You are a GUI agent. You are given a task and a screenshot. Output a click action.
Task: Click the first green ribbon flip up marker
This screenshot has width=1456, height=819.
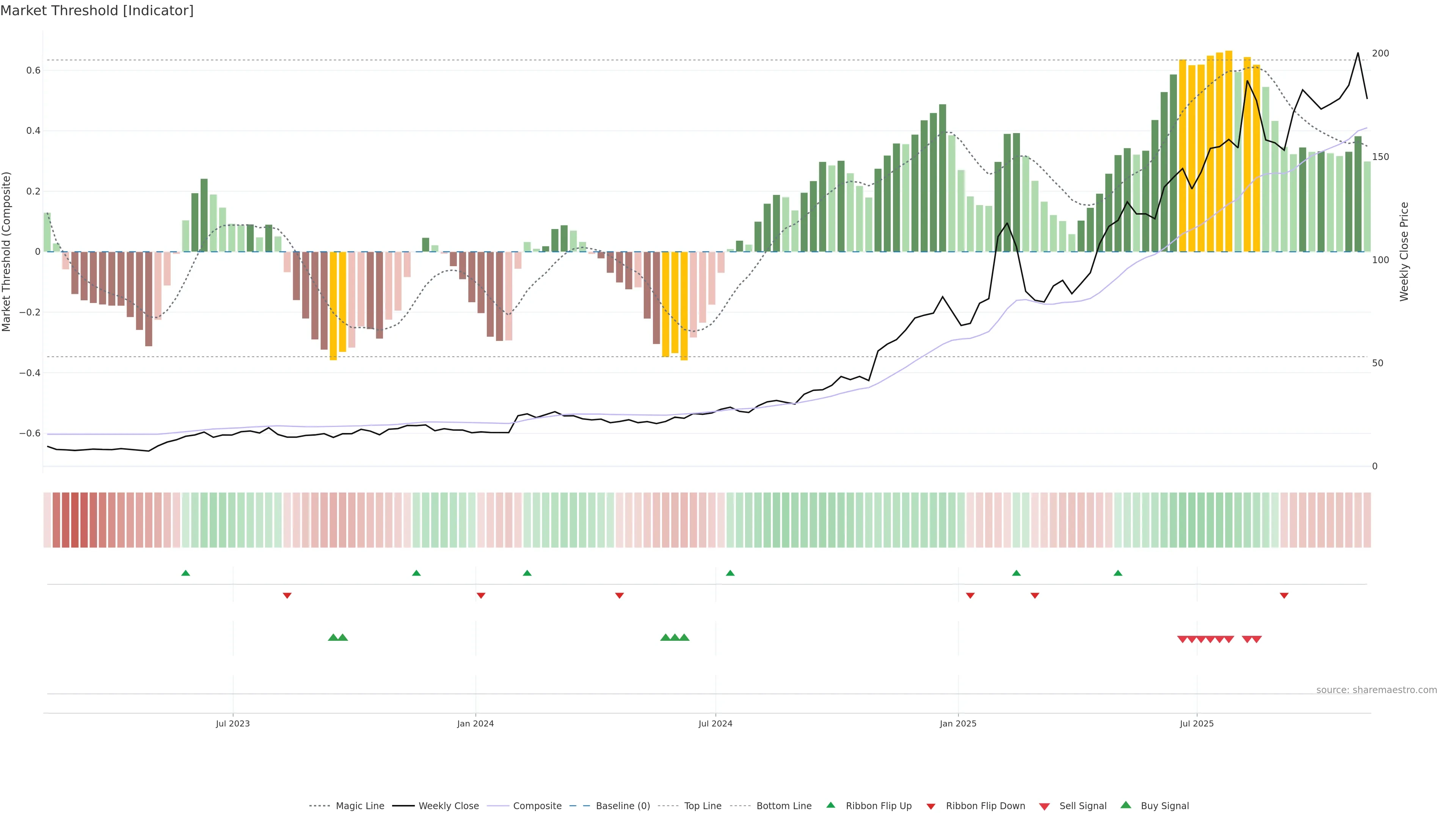pyautogui.click(x=185, y=573)
